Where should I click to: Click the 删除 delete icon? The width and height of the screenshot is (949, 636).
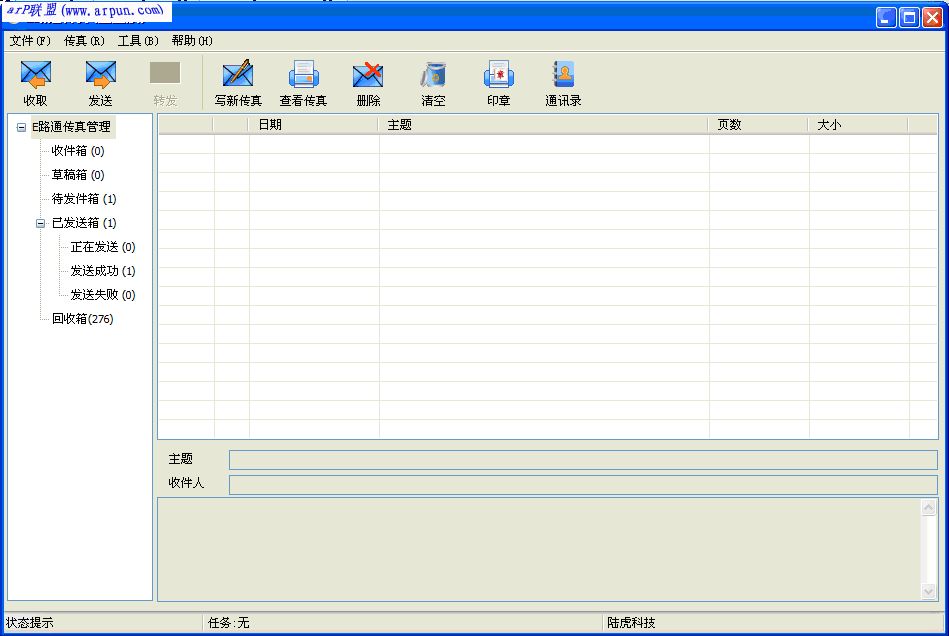click(368, 80)
